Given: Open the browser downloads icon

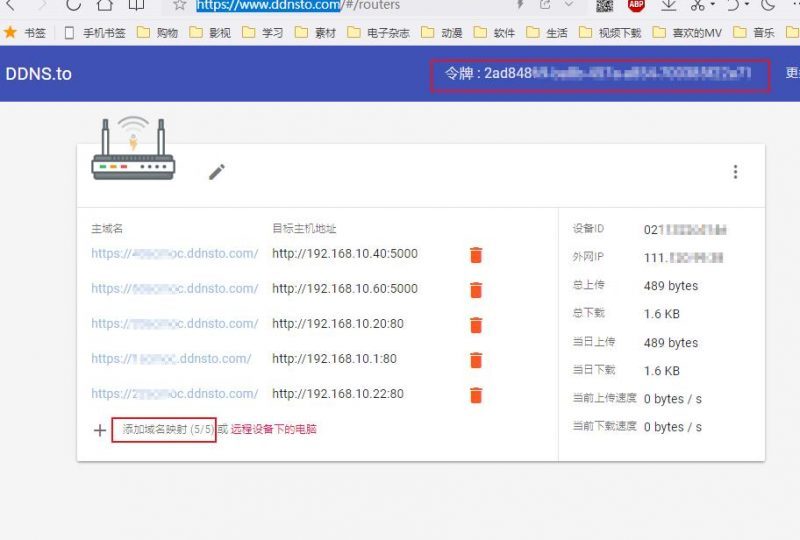Looking at the screenshot, I should pos(669,5).
